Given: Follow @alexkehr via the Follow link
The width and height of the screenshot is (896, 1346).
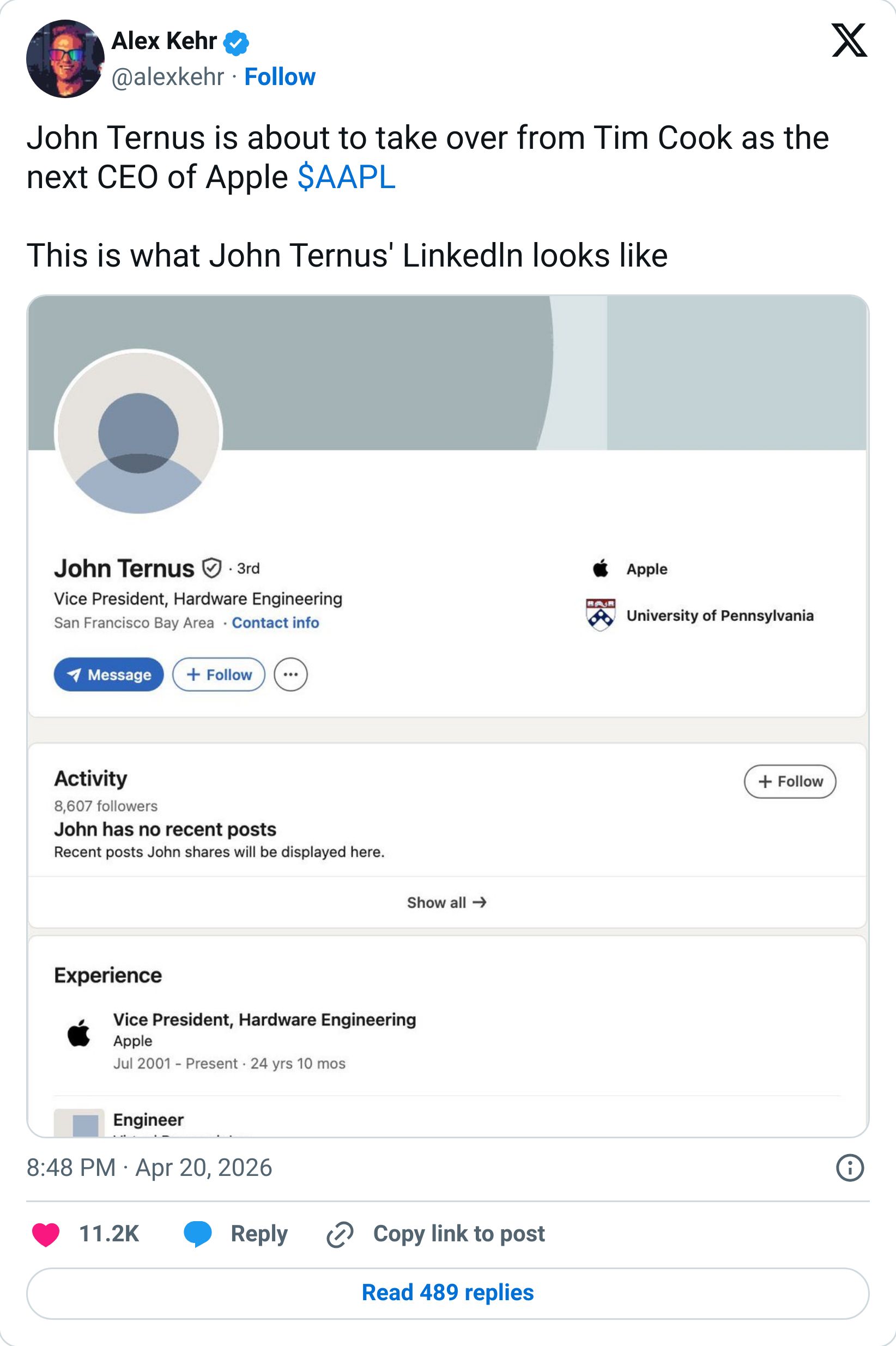Looking at the screenshot, I should coord(280,77).
